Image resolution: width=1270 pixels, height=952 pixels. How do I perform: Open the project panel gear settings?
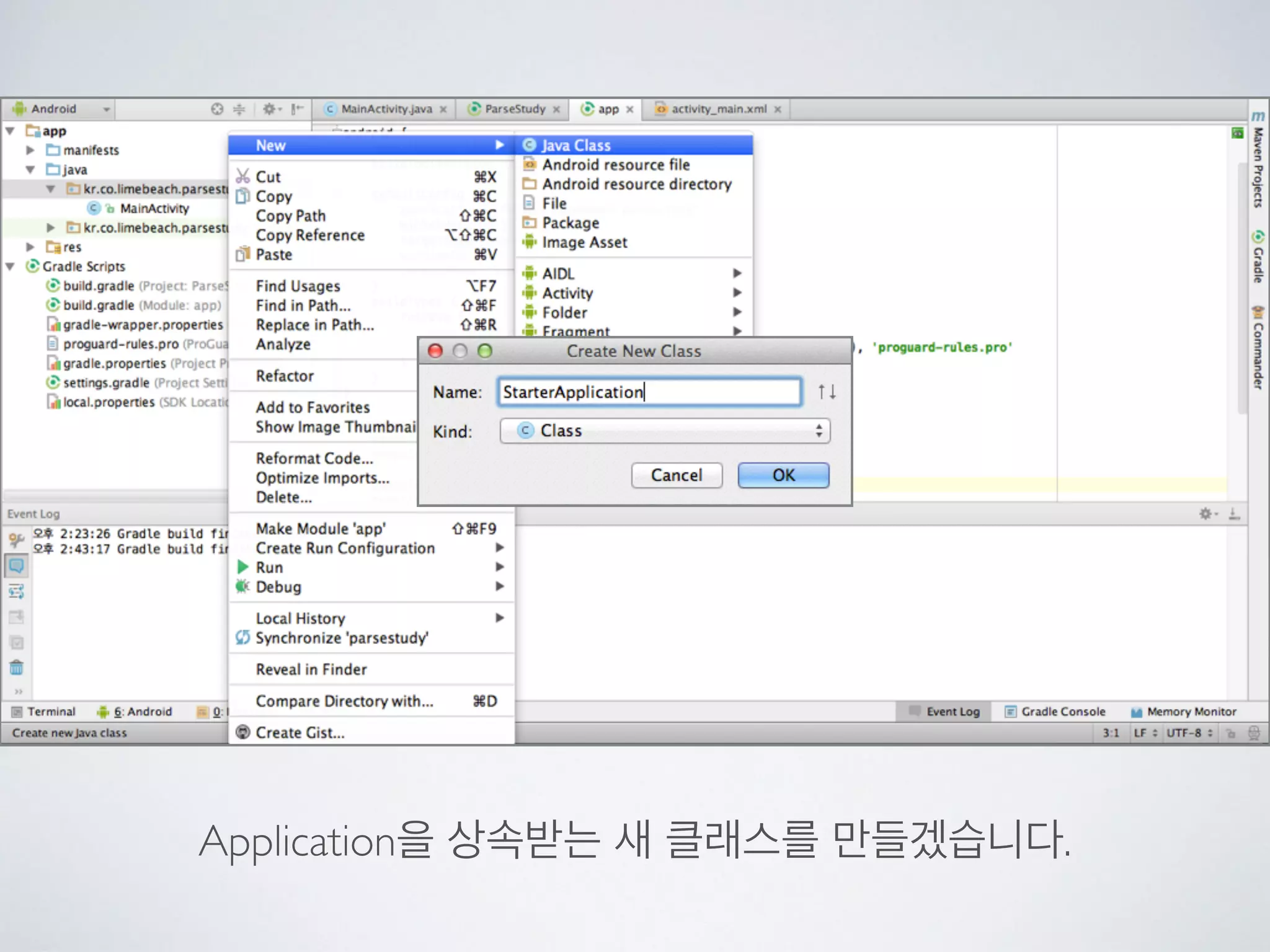[272, 109]
